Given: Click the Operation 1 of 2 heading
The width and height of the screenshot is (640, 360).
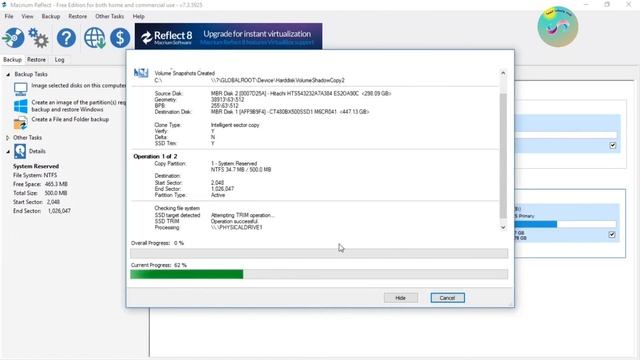Looking at the screenshot, I should 155,156.
